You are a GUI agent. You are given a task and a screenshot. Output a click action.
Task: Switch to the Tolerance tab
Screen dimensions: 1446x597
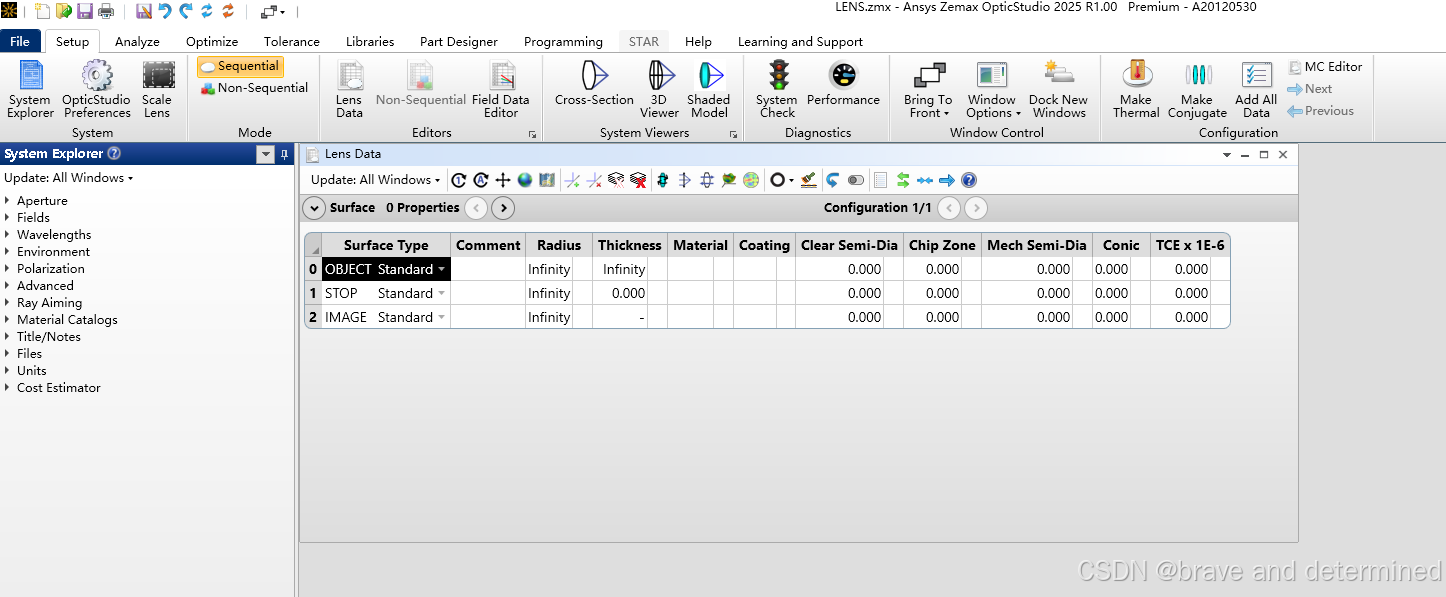pos(292,41)
